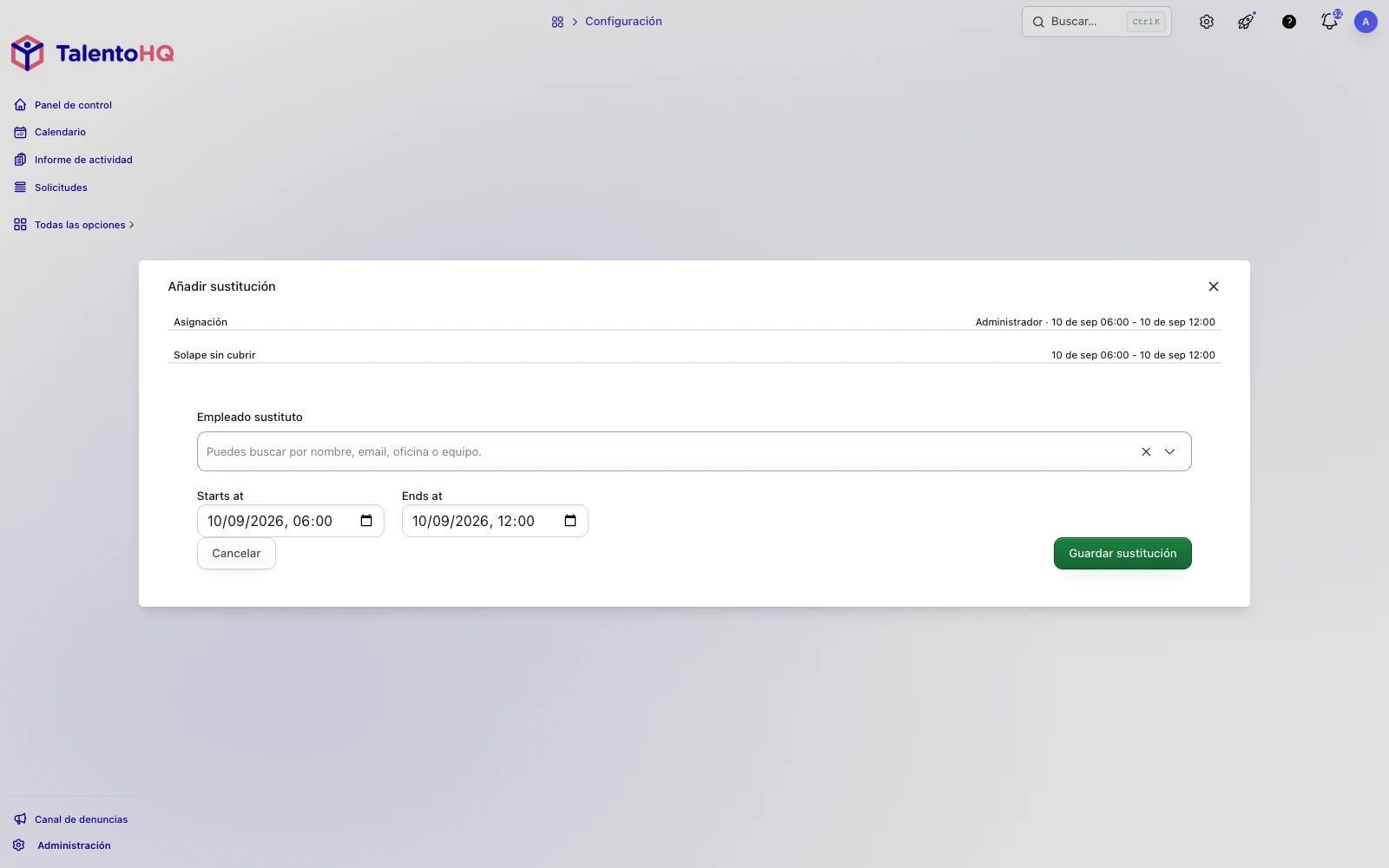
Task: Open notifications bell icon
Action: [1330, 22]
